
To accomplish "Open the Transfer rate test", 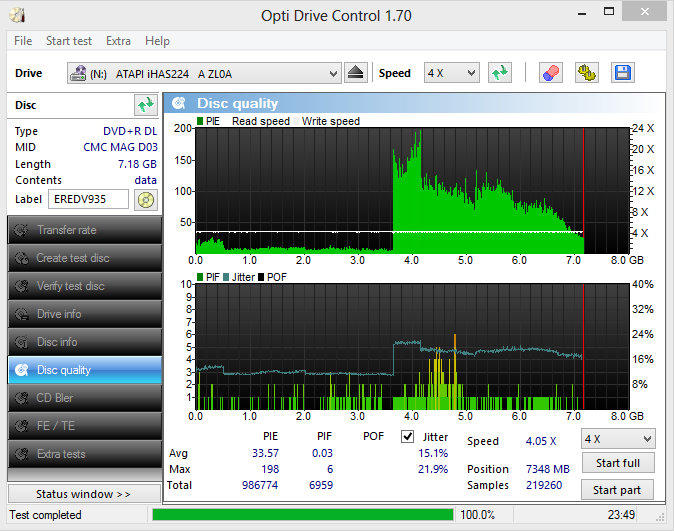I will point(85,230).
